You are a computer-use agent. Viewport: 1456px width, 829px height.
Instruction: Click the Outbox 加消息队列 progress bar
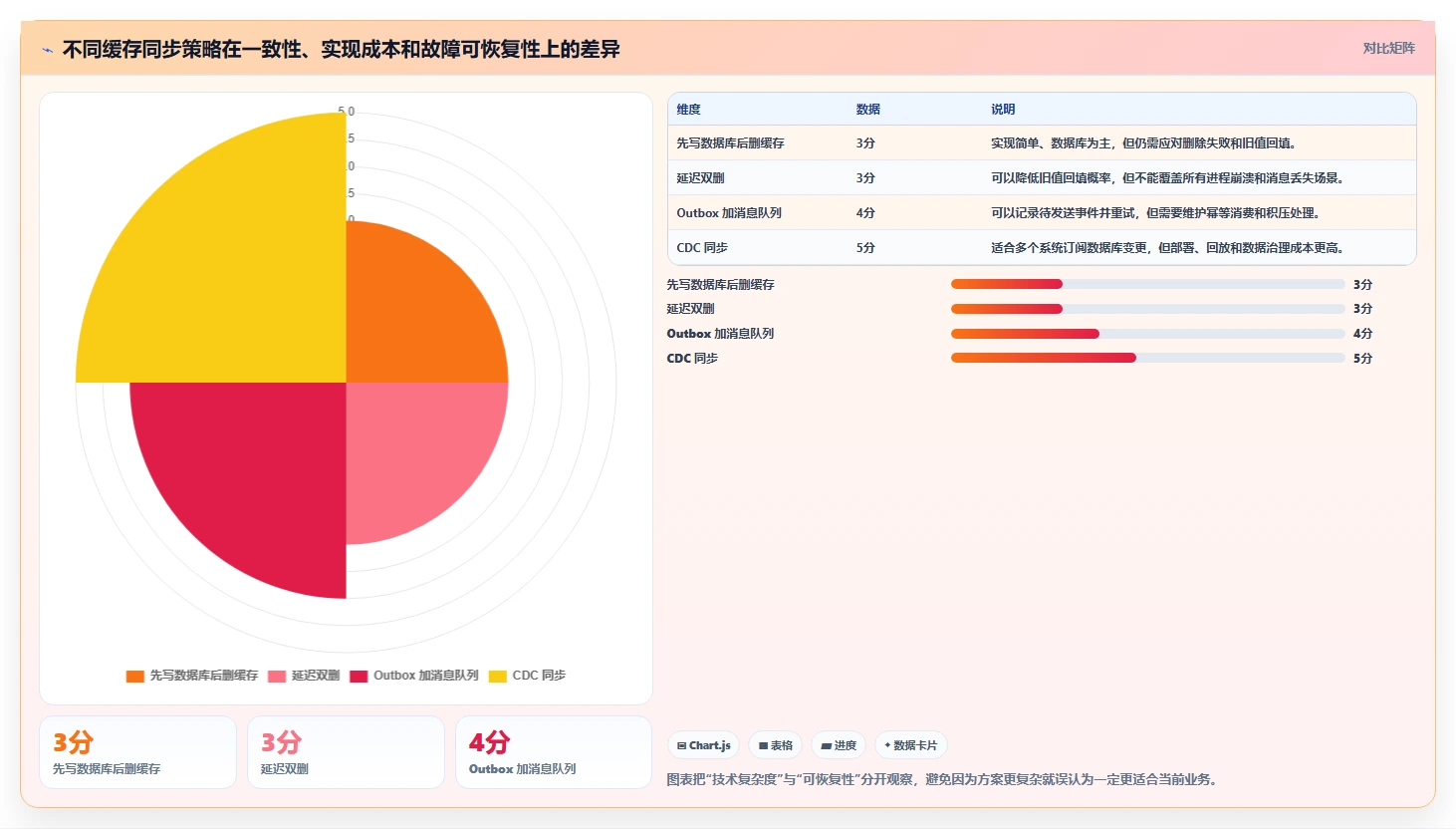click(x=1147, y=334)
